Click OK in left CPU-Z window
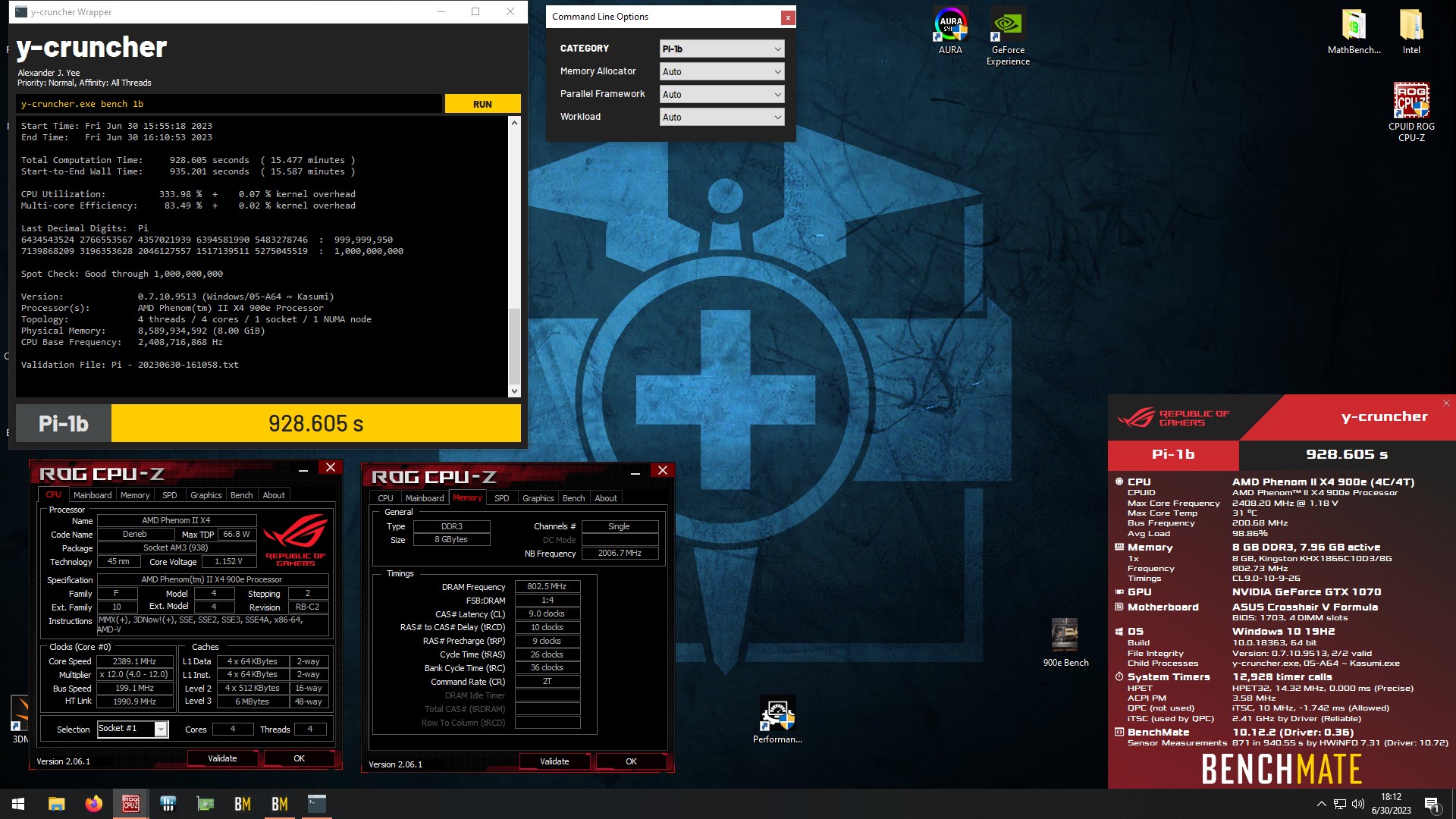Image resolution: width=1456 pixels, height=819 pixels. point(299,758)
